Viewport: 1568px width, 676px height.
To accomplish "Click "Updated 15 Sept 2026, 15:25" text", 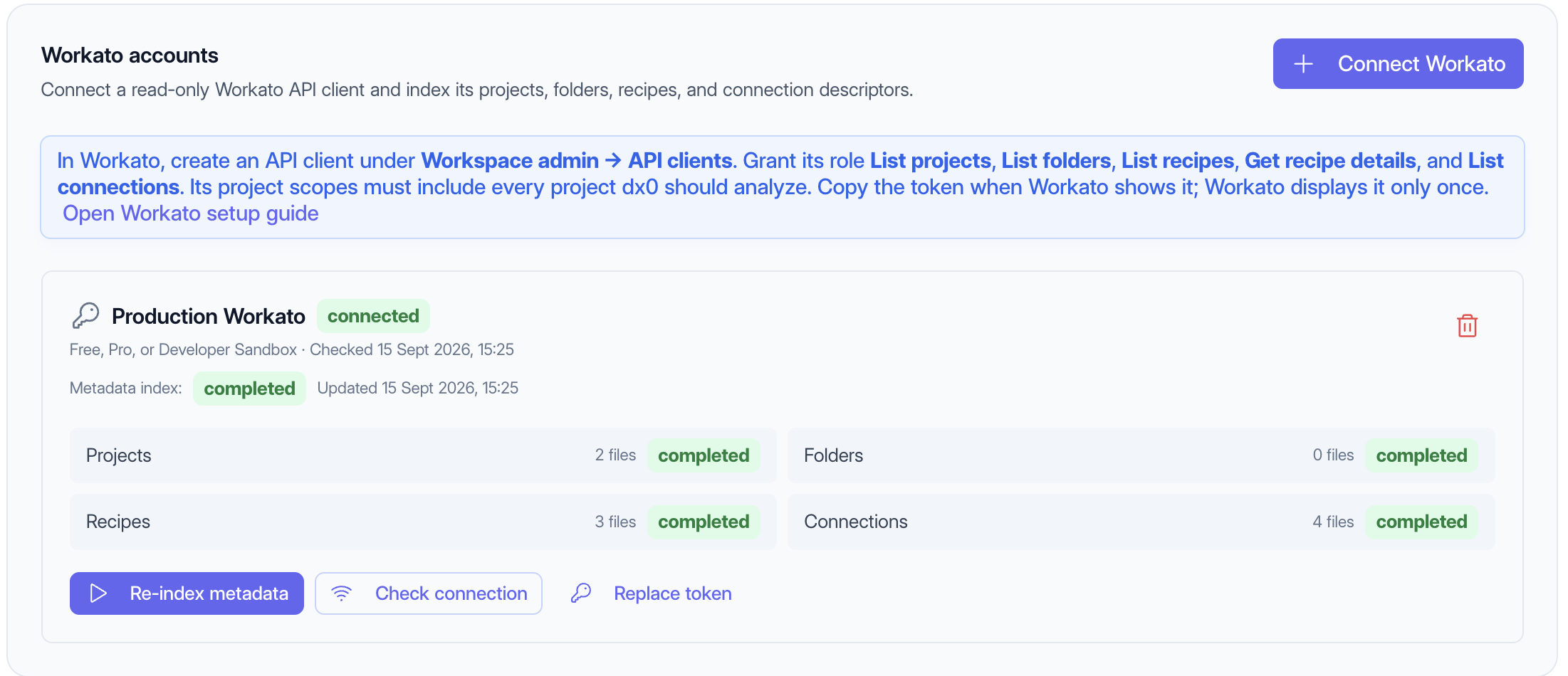I will [417, 389].
